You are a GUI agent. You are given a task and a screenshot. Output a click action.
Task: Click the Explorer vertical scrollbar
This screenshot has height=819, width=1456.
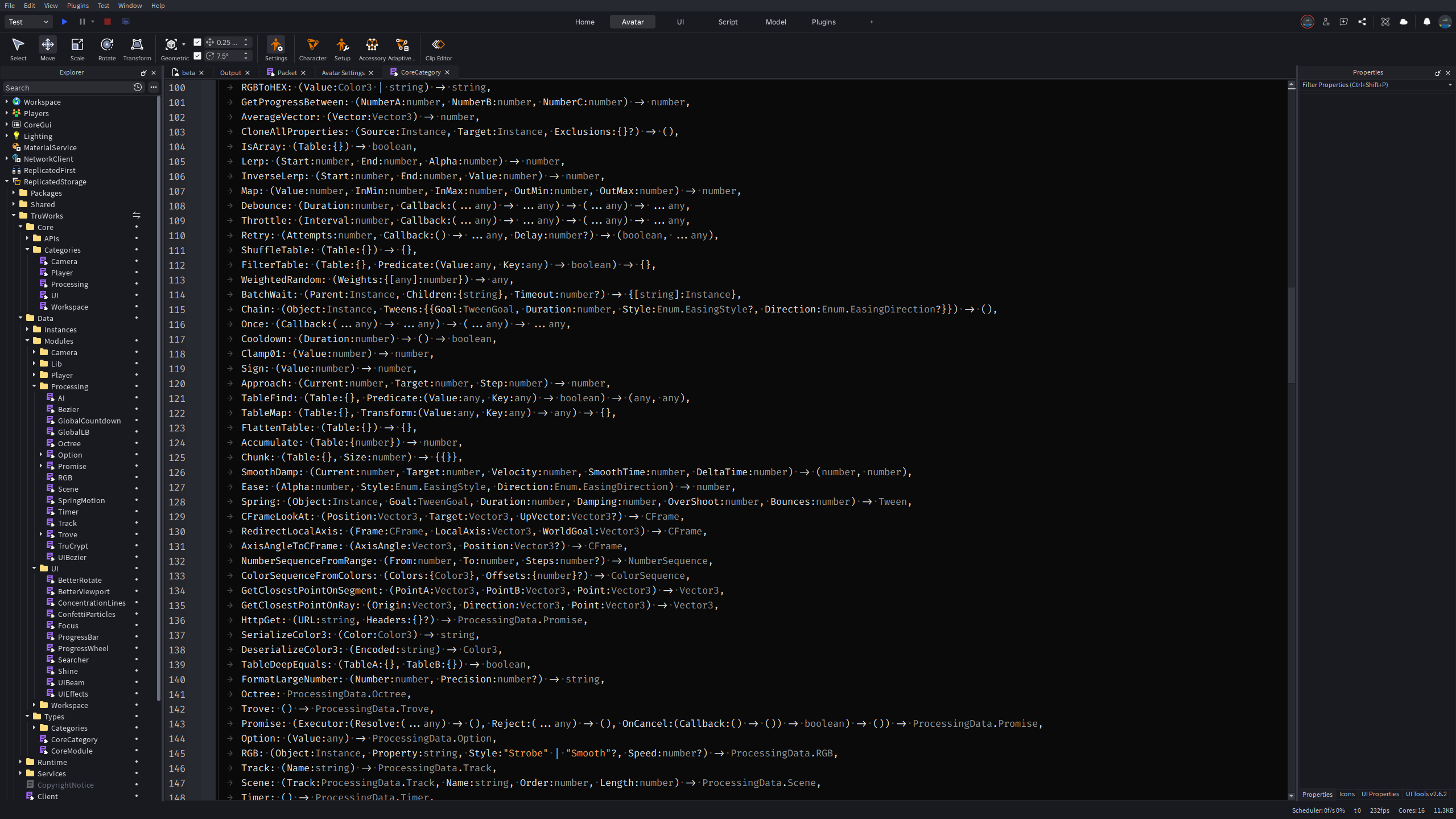click(159, 398)
